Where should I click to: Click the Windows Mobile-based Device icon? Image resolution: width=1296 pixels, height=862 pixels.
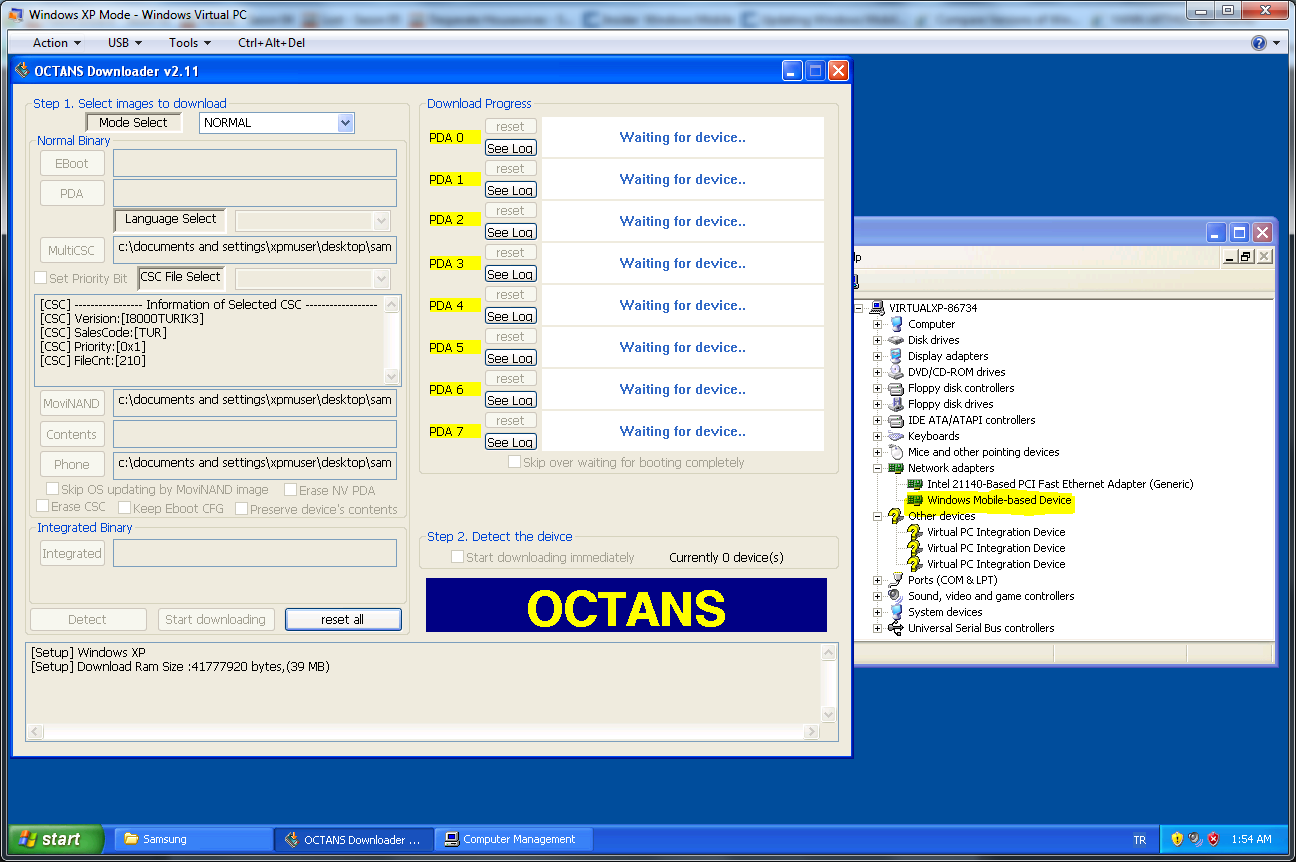[914, 500]
